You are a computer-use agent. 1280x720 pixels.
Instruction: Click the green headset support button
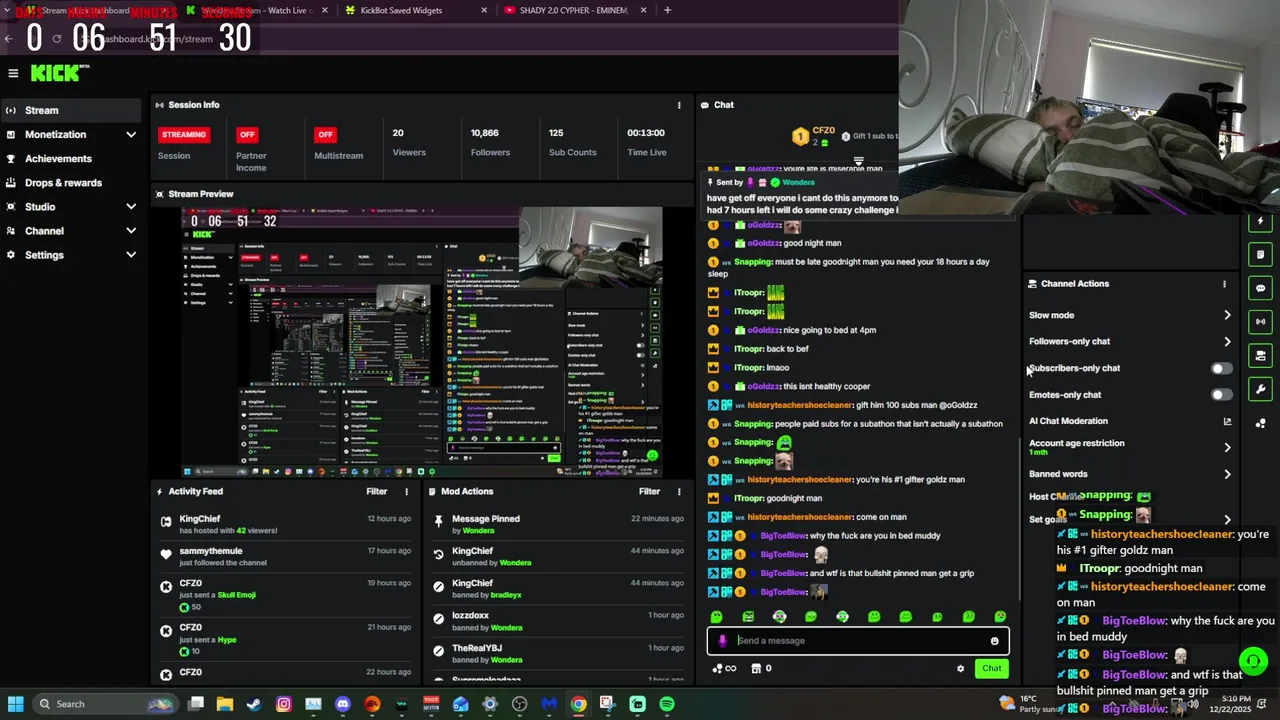point(1253,661)
